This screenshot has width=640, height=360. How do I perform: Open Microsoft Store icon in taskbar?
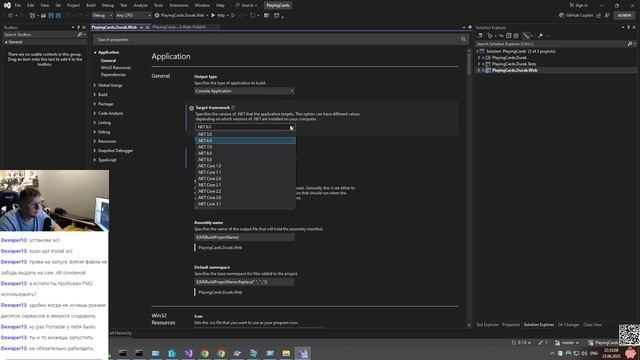[172, 353]
